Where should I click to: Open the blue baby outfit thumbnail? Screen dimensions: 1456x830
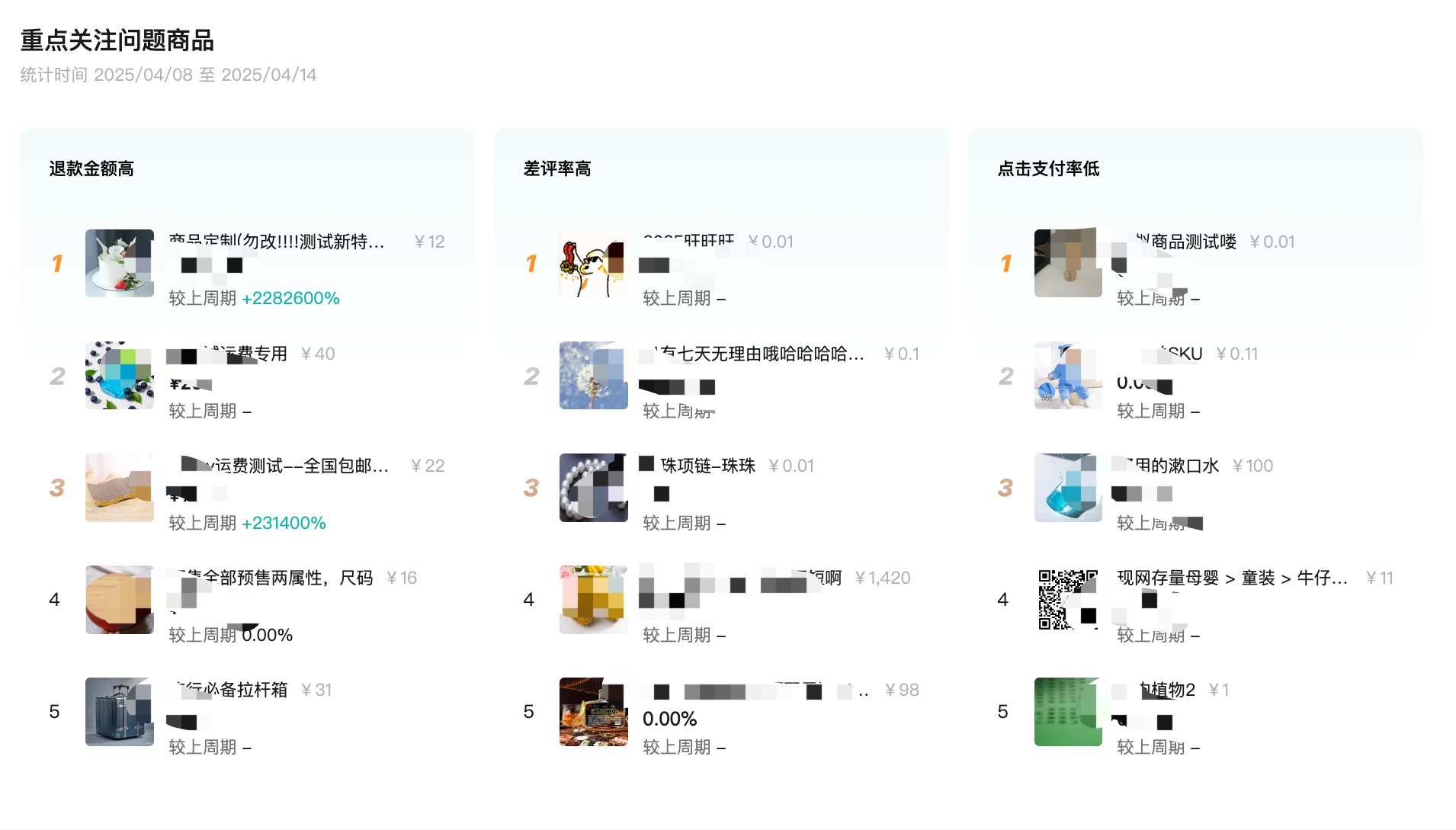(1067, 375)
